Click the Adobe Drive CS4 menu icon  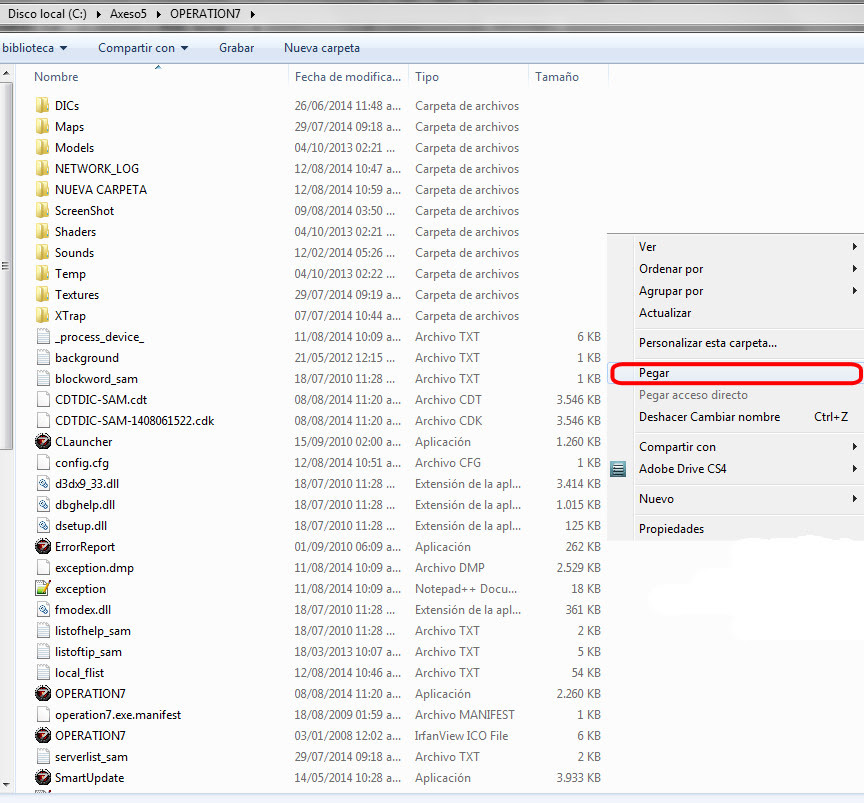tap(618, 469)
